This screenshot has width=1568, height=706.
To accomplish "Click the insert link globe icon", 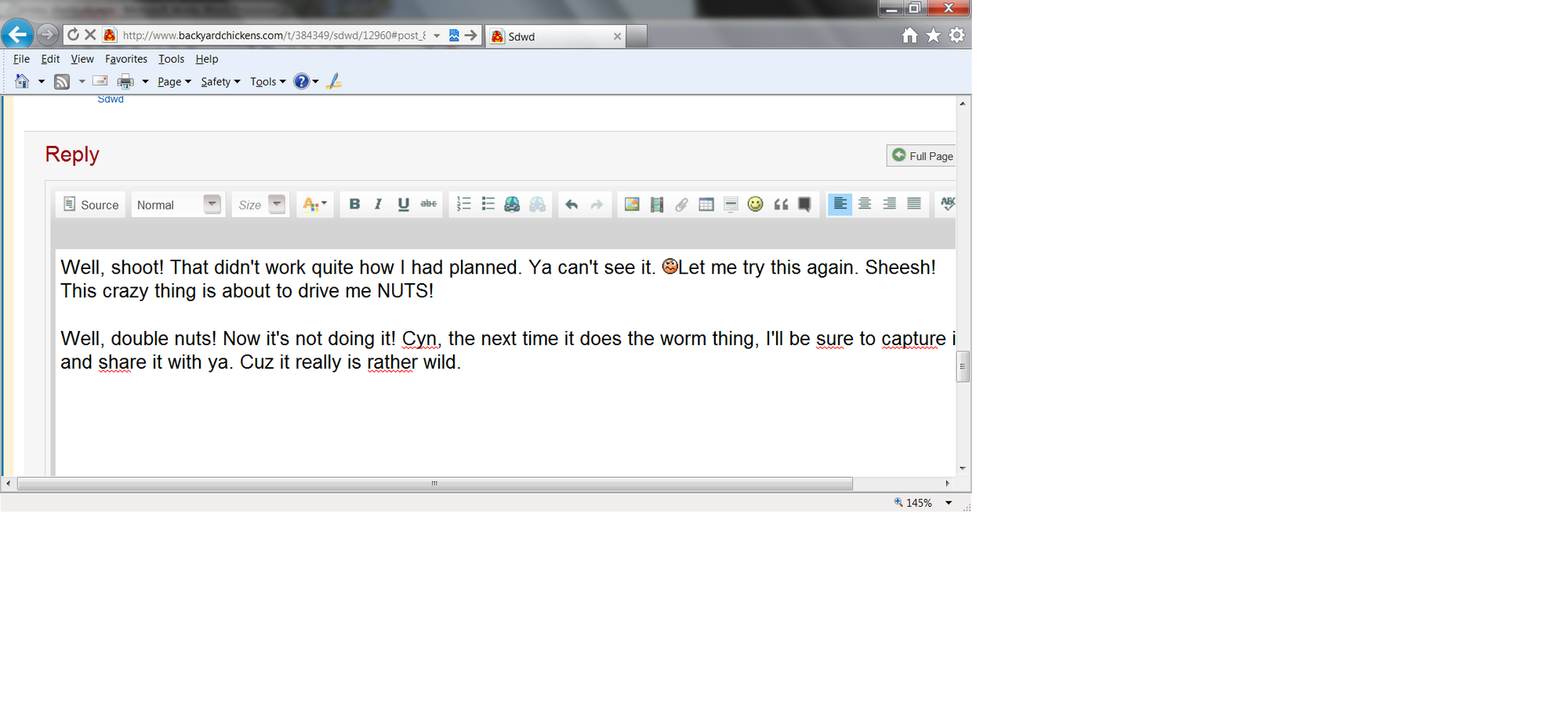I will [x=512, y=205].
